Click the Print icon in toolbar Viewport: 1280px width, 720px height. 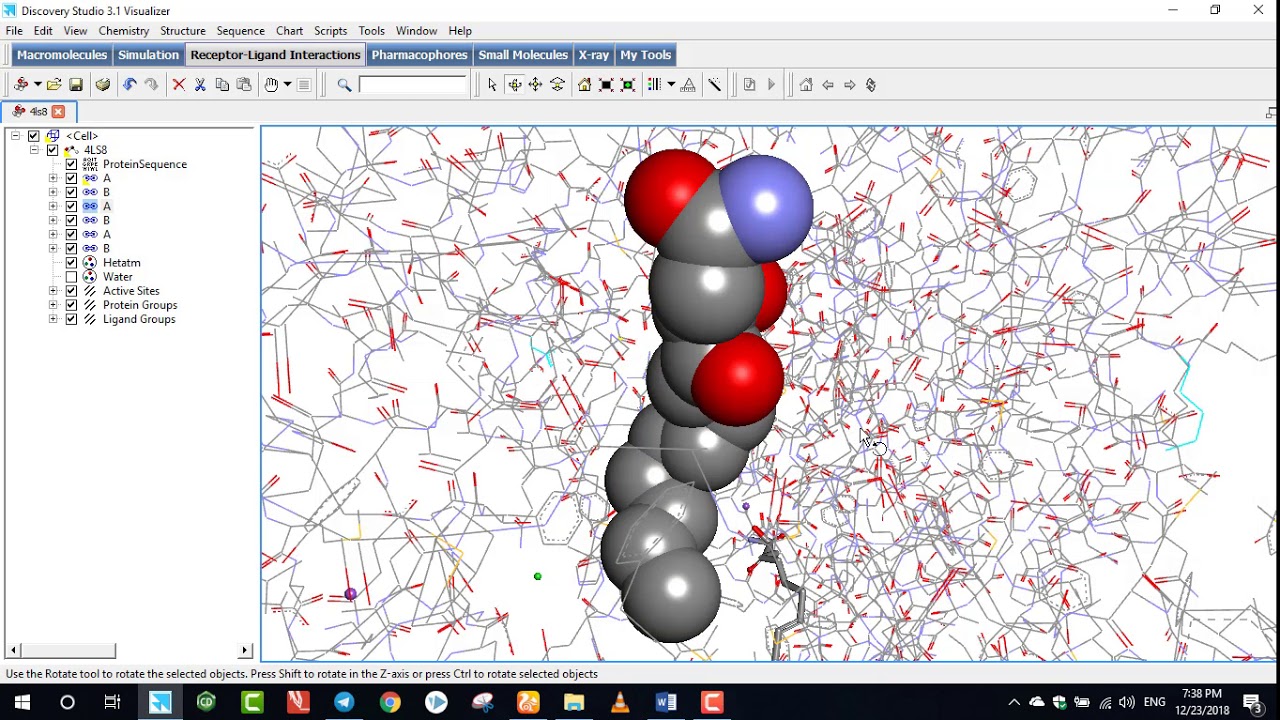(103, 85)
